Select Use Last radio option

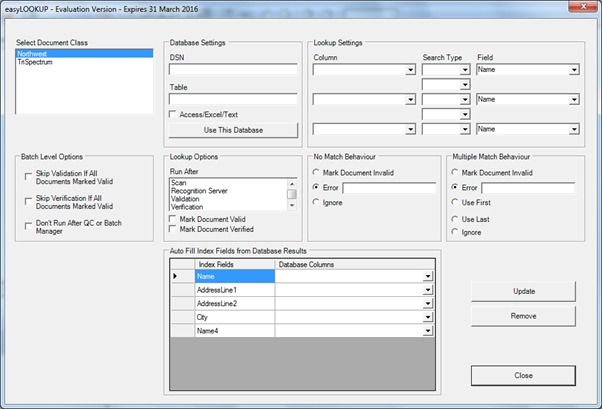[456, 217]
